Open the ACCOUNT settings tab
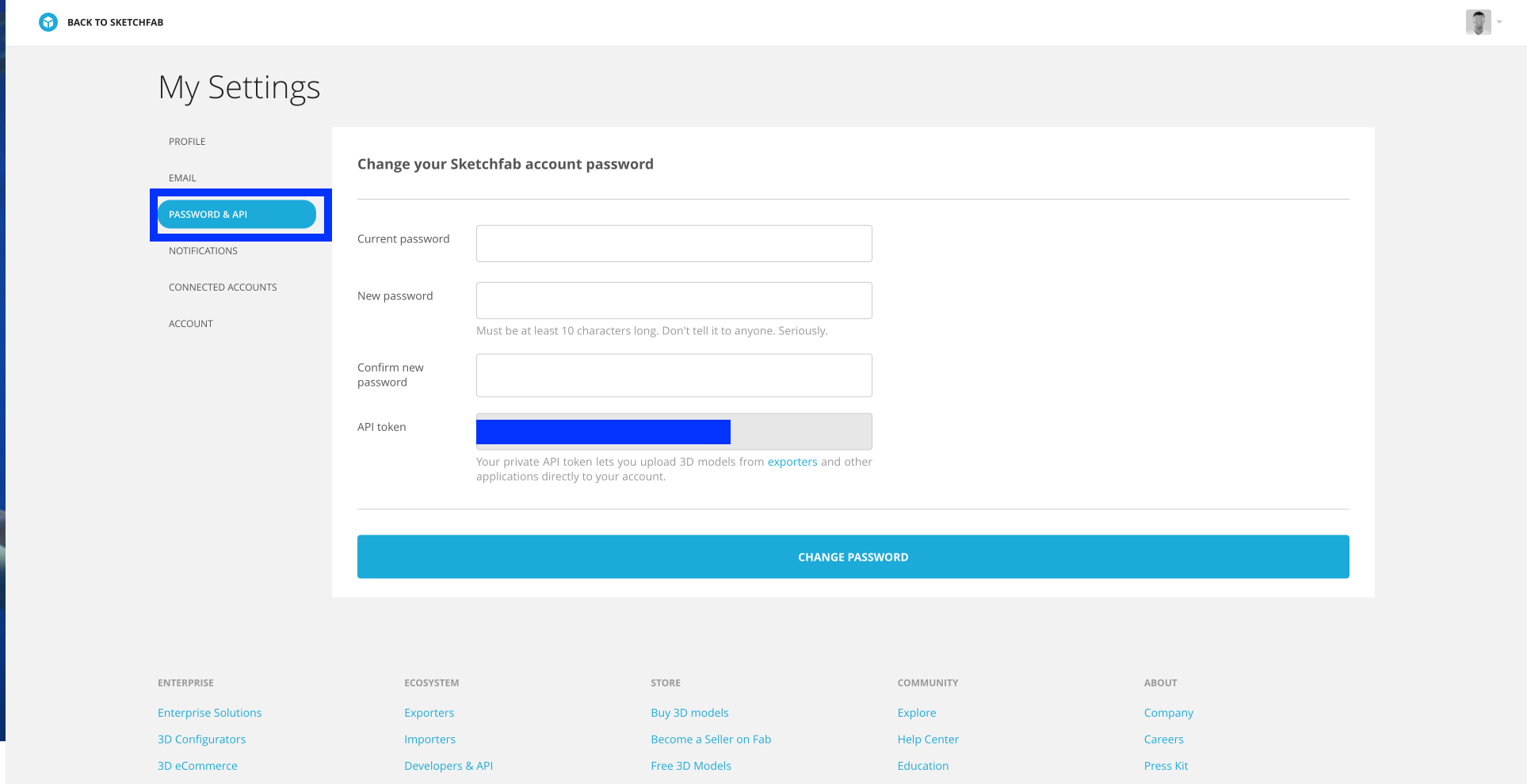1527x784 pixels. pyautogui.click(x=191, y=324)
